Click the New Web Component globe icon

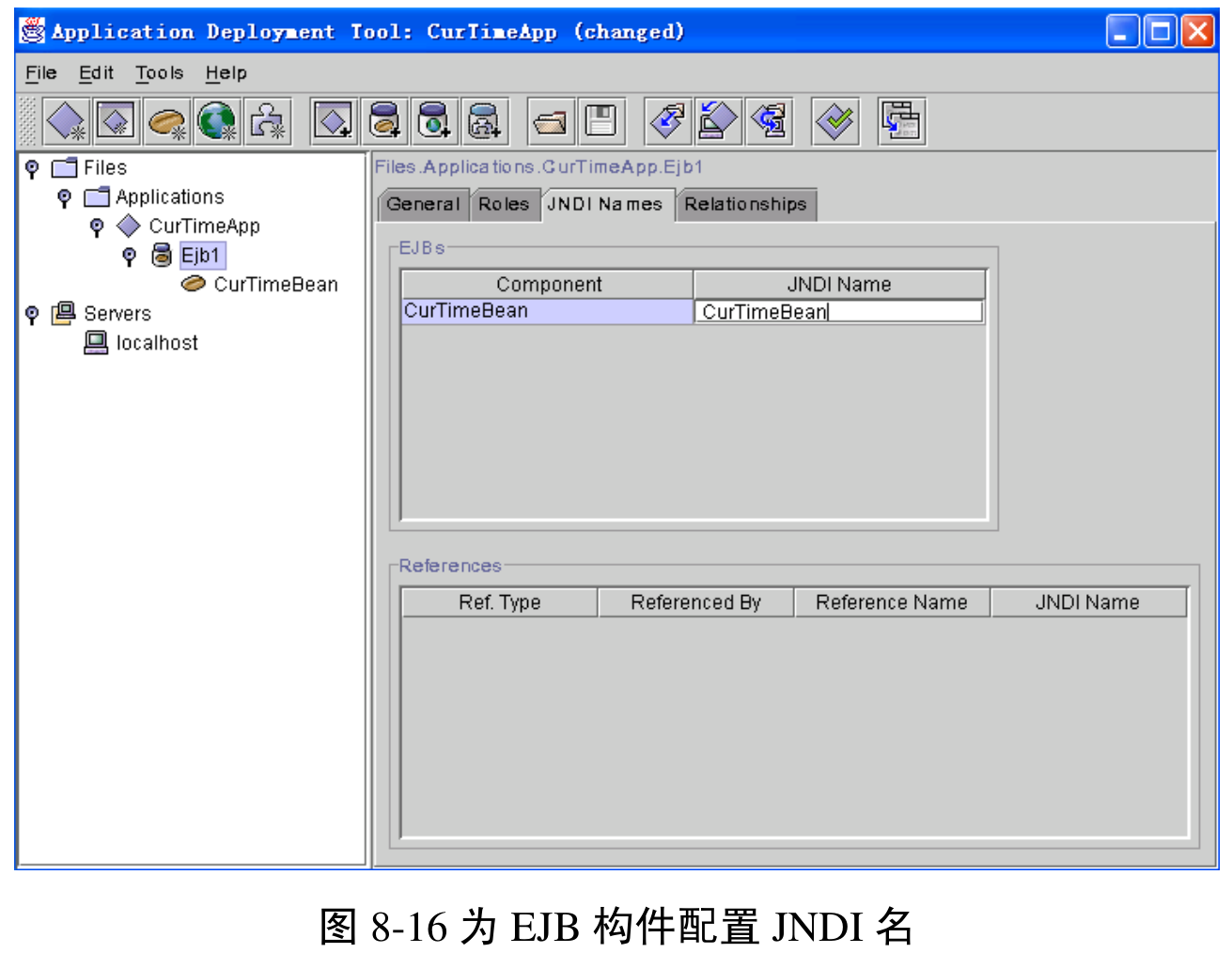217,121
